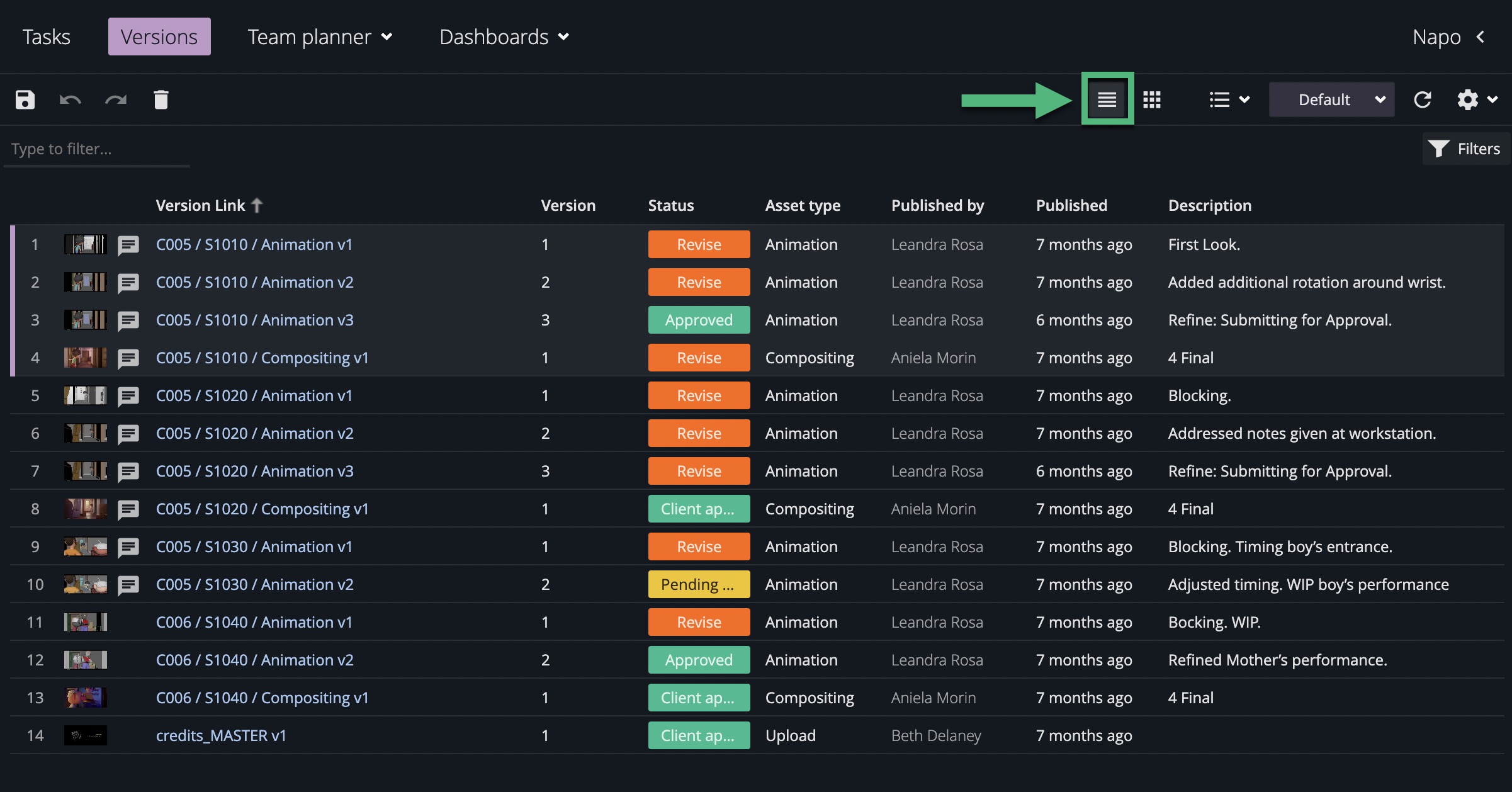Switch to grid view icon

point(1152,99)
